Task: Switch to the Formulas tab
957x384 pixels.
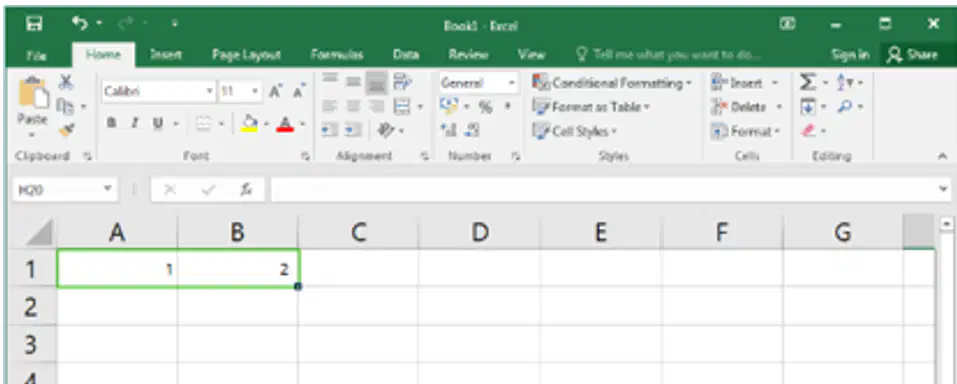Action: [337, 55]
